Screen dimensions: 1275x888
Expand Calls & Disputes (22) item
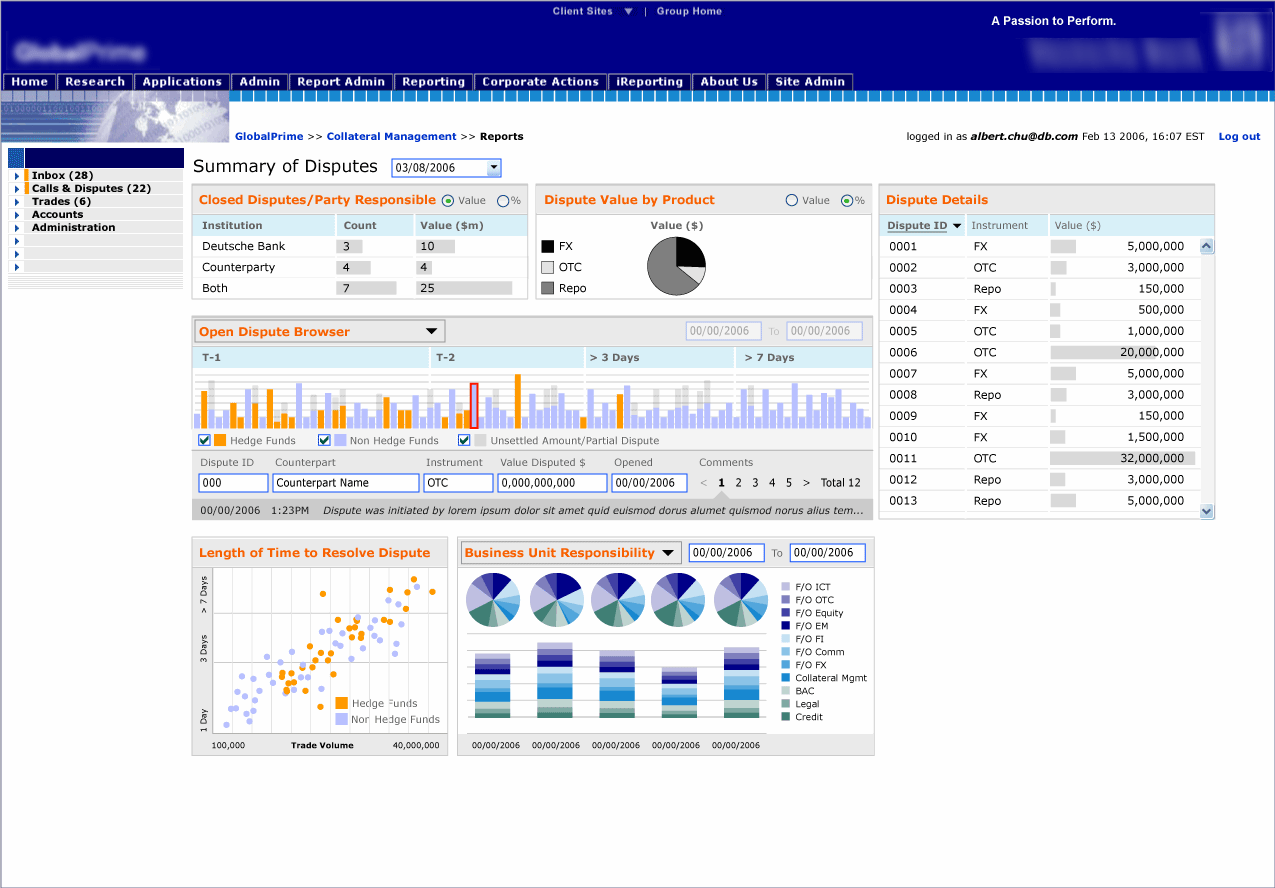16,189
